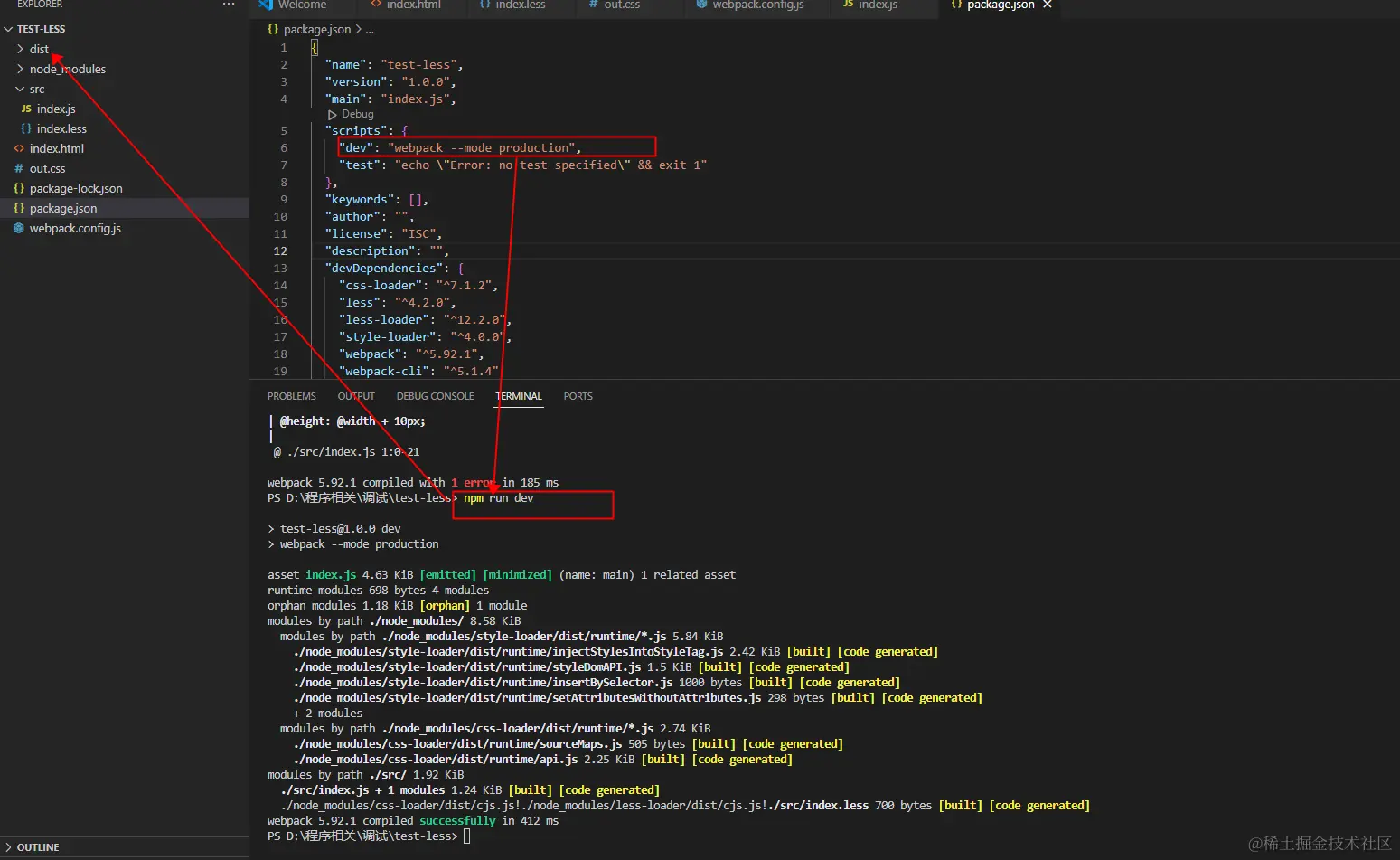Open the Explorer more actions ellipsis
1400x860 pixels.
(229, 5)
